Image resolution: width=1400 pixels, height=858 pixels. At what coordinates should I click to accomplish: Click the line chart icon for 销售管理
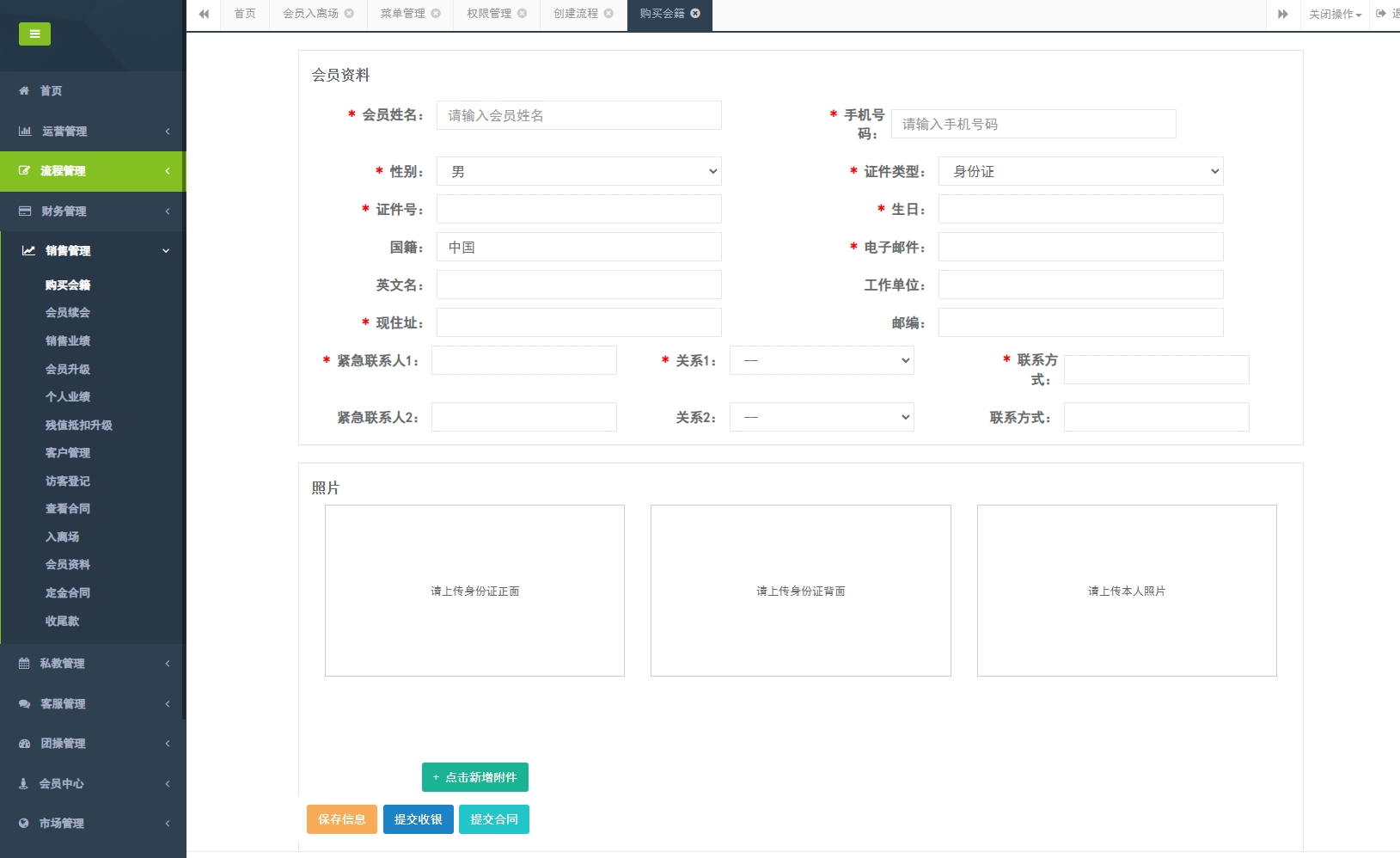[28, 250]
